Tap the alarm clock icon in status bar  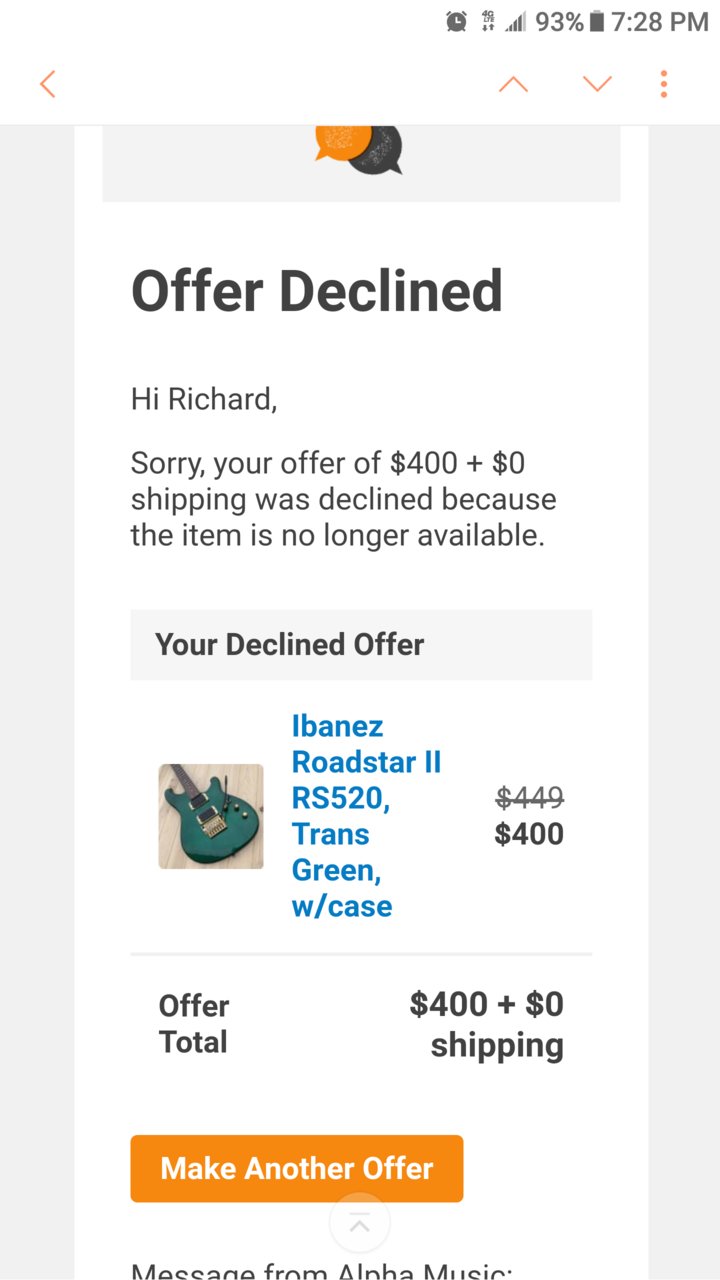[x=456, y=21]
